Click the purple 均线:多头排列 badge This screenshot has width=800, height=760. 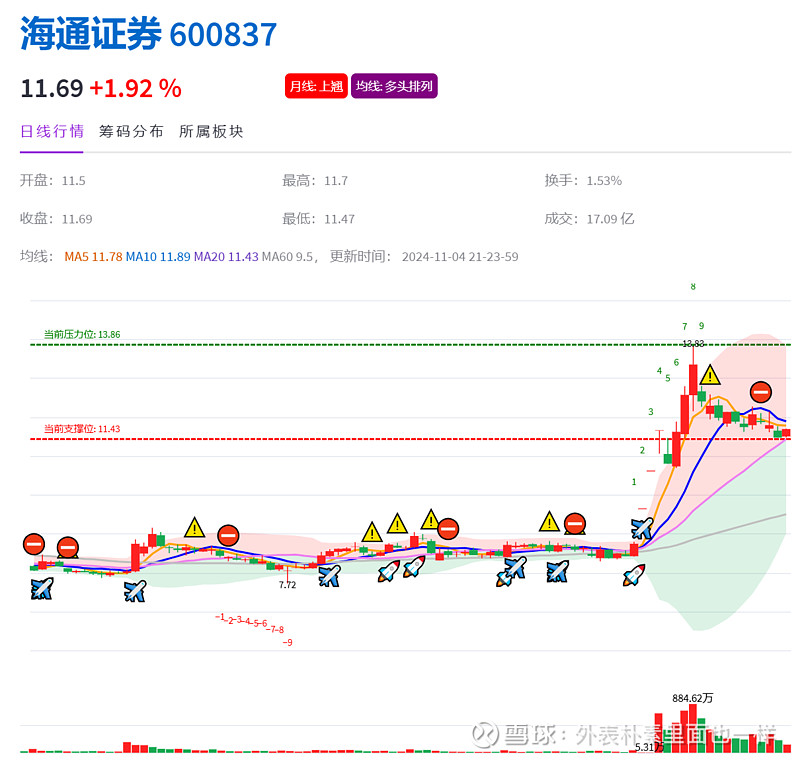394,86
